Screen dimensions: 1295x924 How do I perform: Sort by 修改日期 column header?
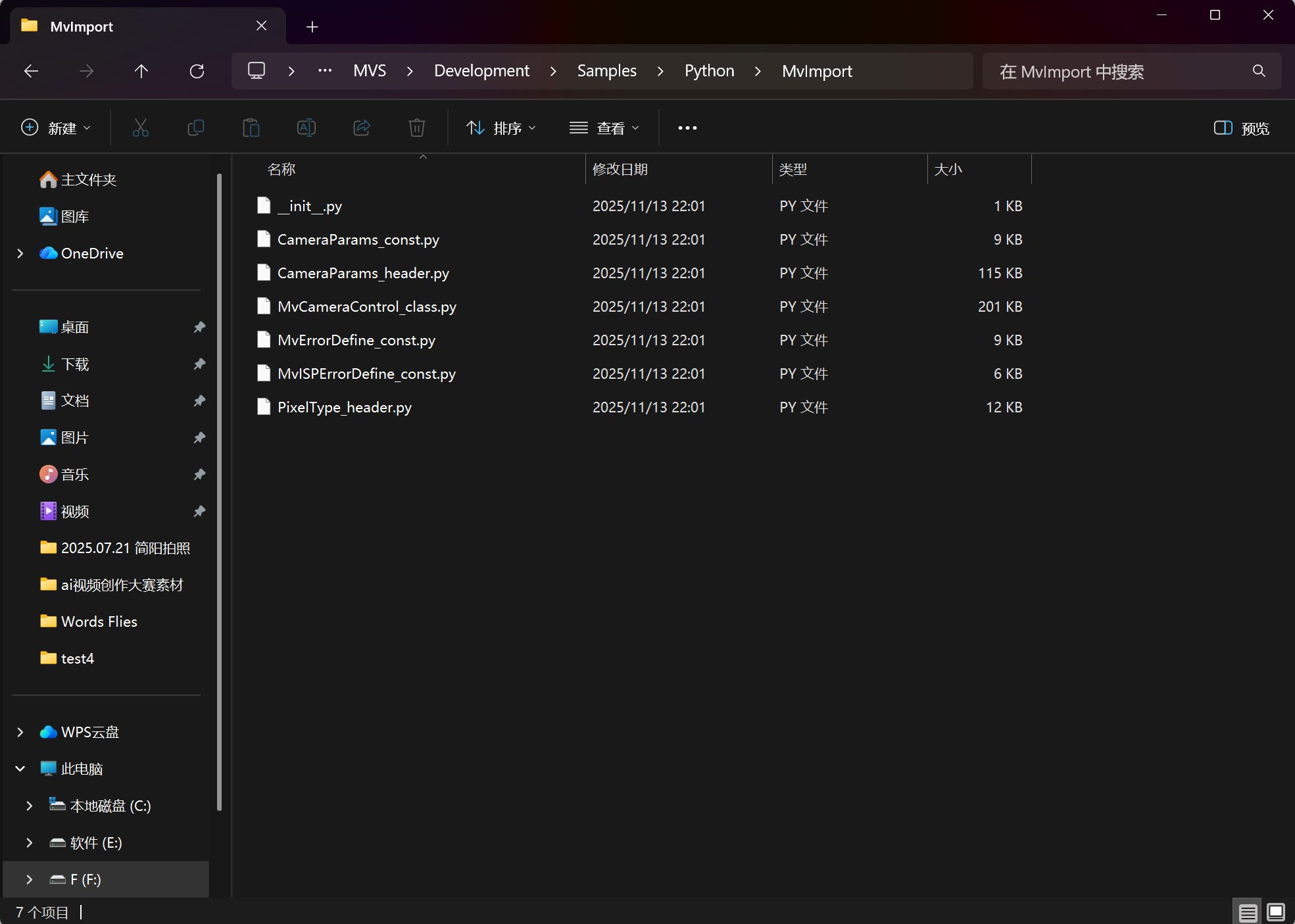(620, 169)
